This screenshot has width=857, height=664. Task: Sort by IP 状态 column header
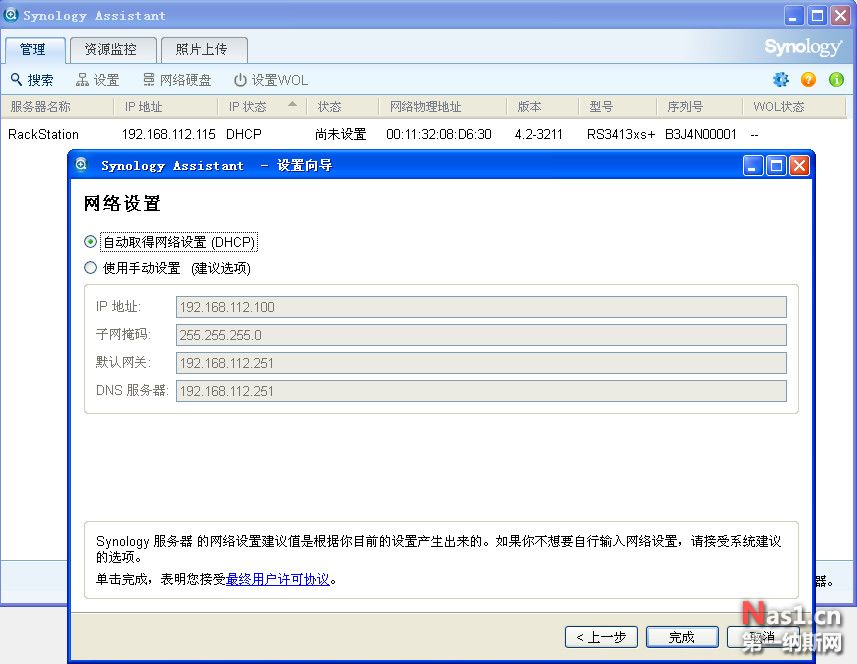(x=262, y=107)
